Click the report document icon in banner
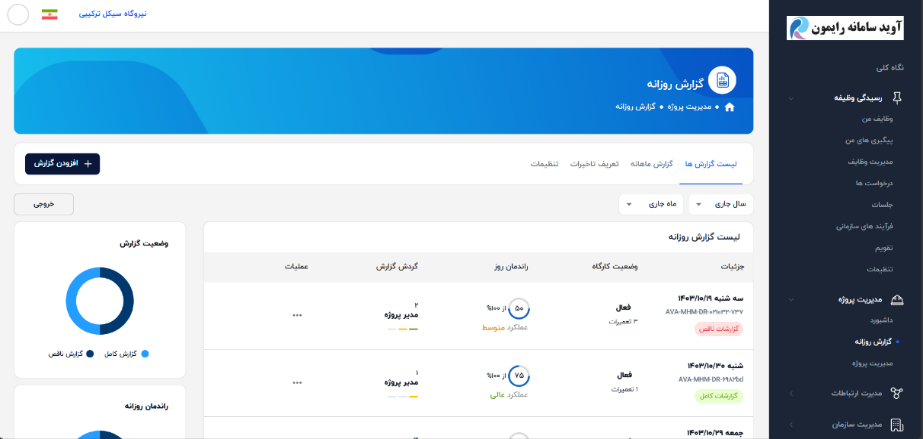This screenshot has width=923, height=439. [722, 81]
